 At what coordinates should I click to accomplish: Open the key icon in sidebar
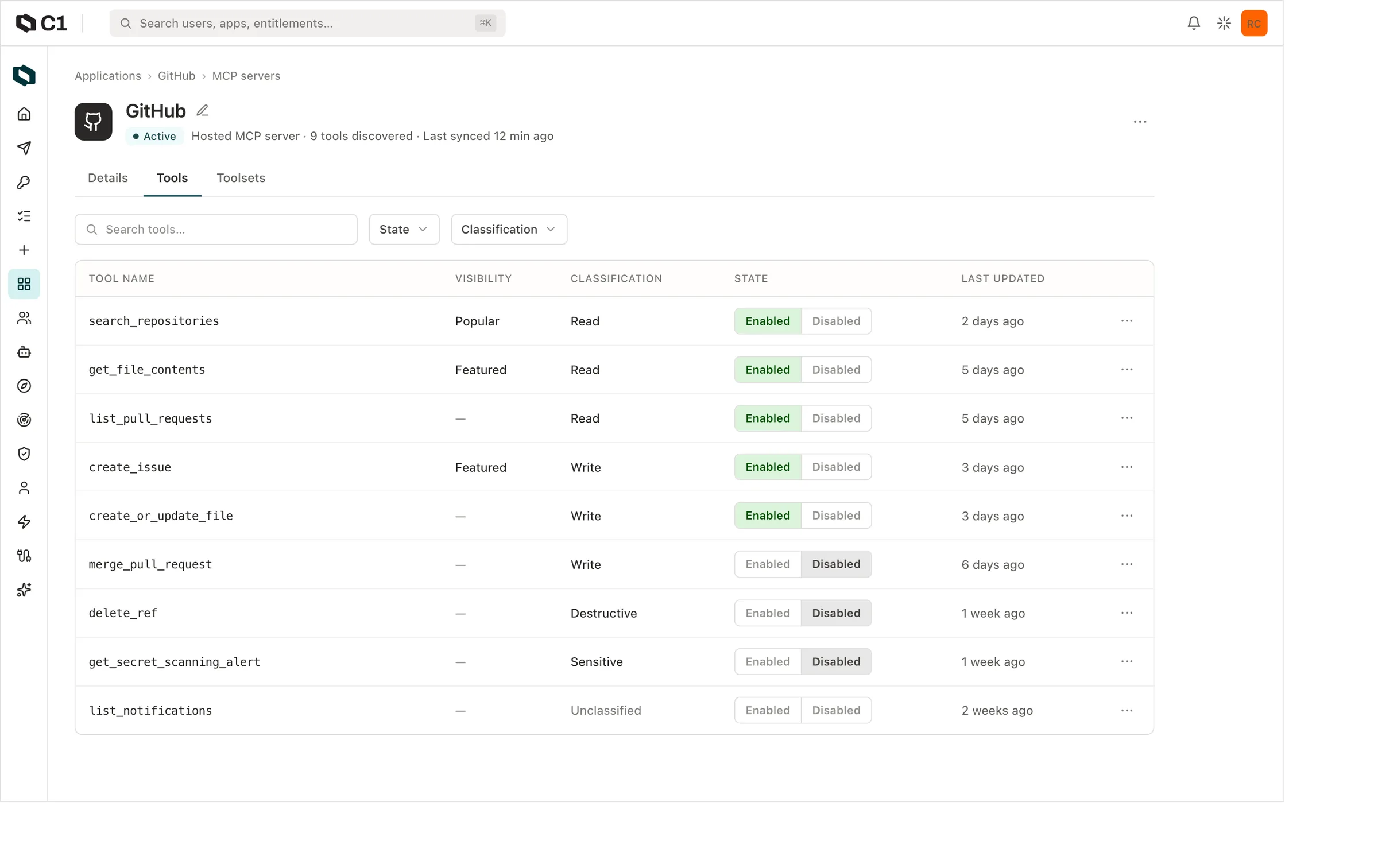pyautogui.click(x=24, y=182)
